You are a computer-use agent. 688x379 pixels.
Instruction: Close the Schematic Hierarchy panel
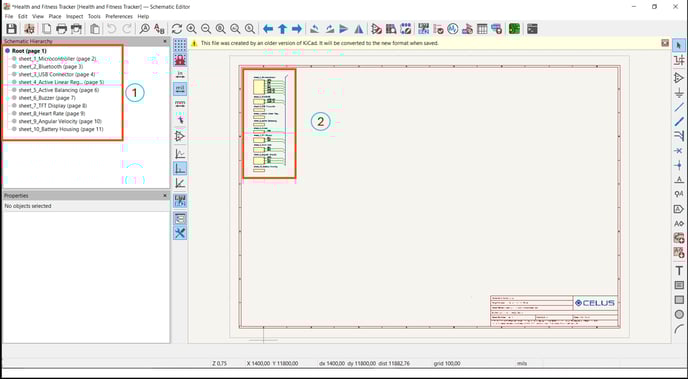tap(165, 41)
